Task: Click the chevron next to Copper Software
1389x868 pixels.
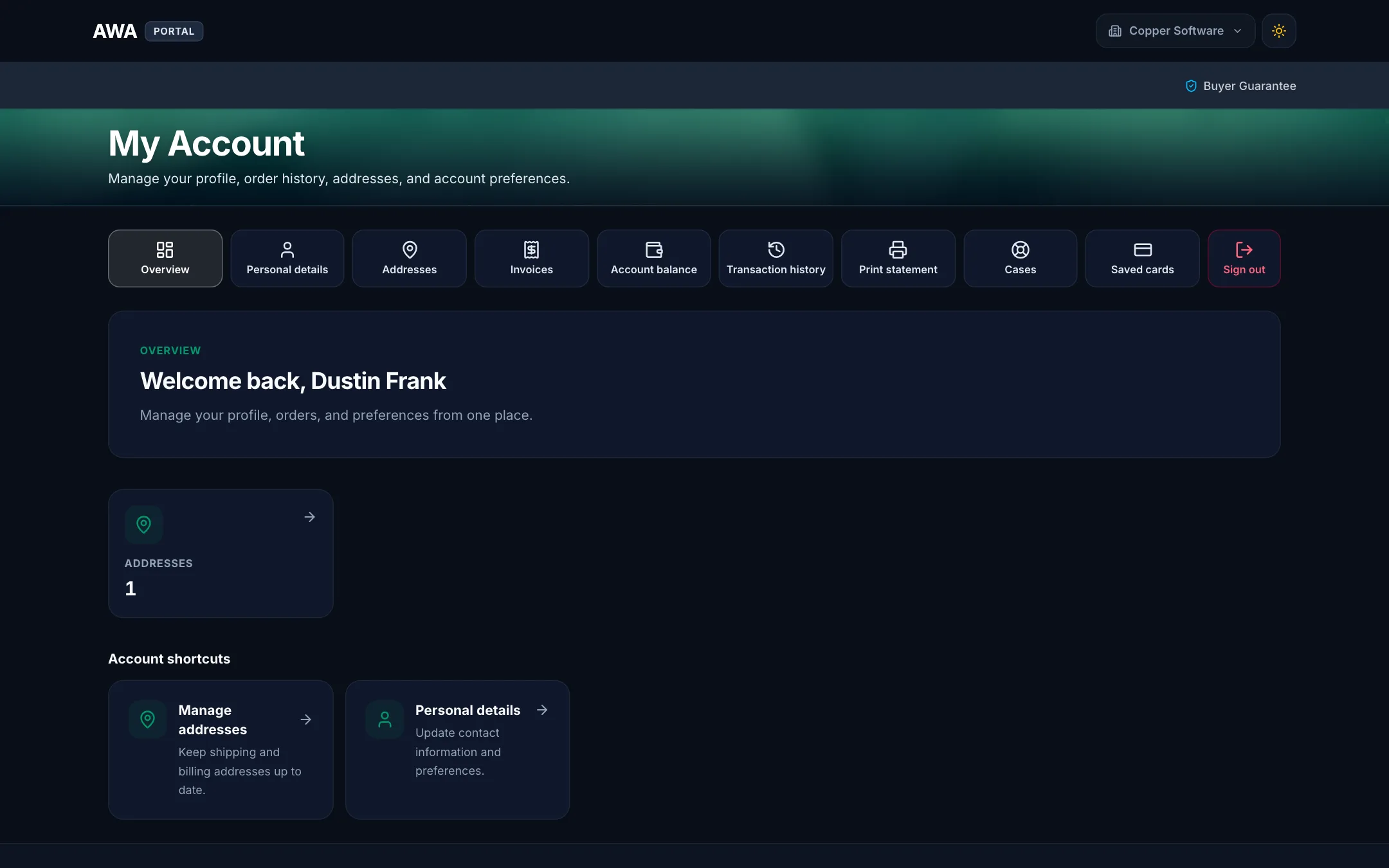Action: [x=1238, y=31]
